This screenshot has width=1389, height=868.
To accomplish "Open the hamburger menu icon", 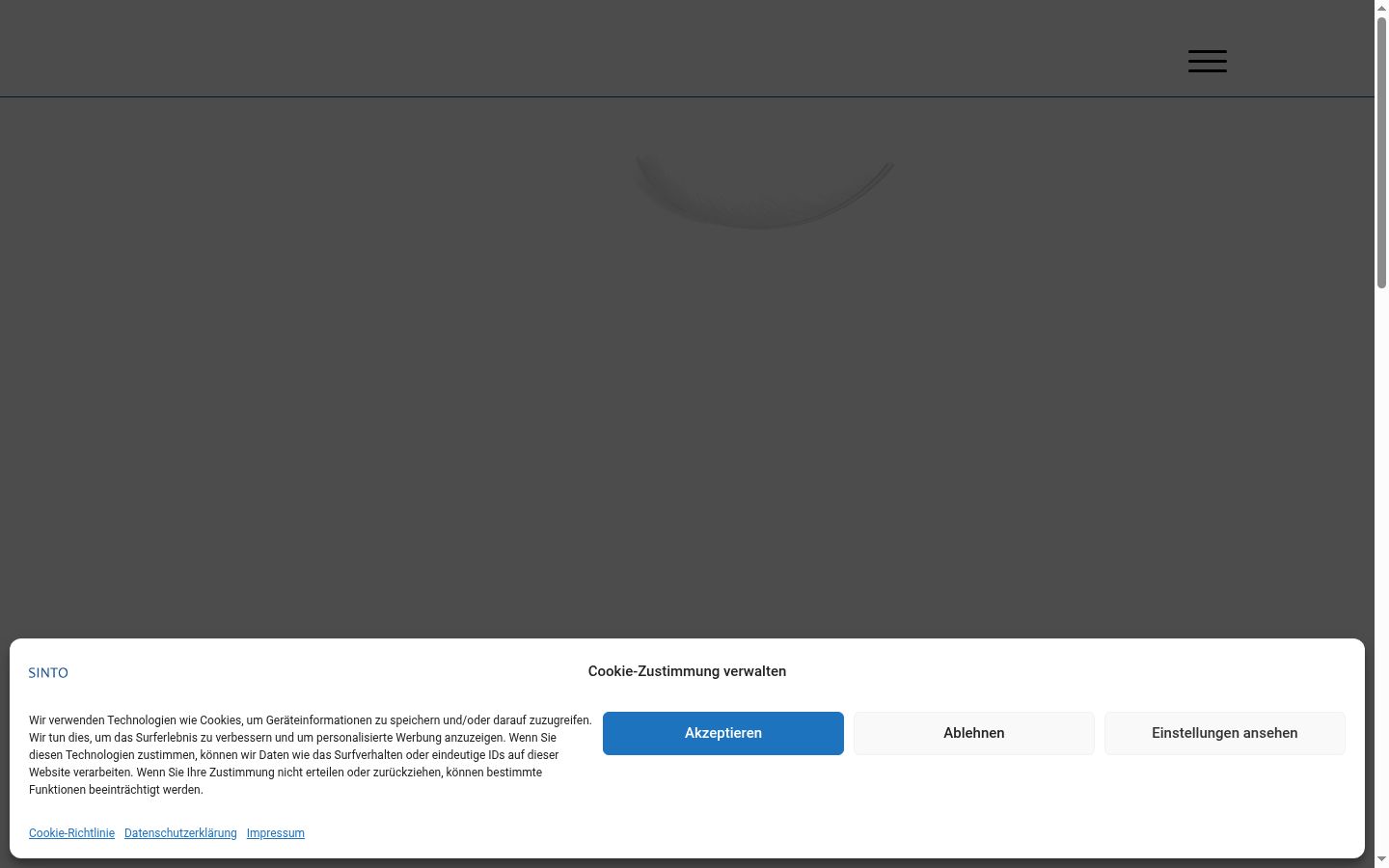I will [1207, 61].
